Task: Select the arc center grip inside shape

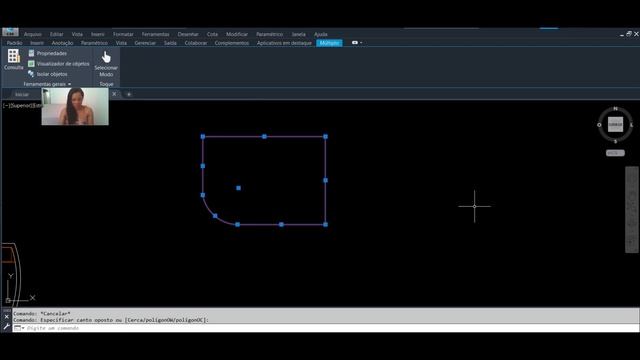Action: 238,188
